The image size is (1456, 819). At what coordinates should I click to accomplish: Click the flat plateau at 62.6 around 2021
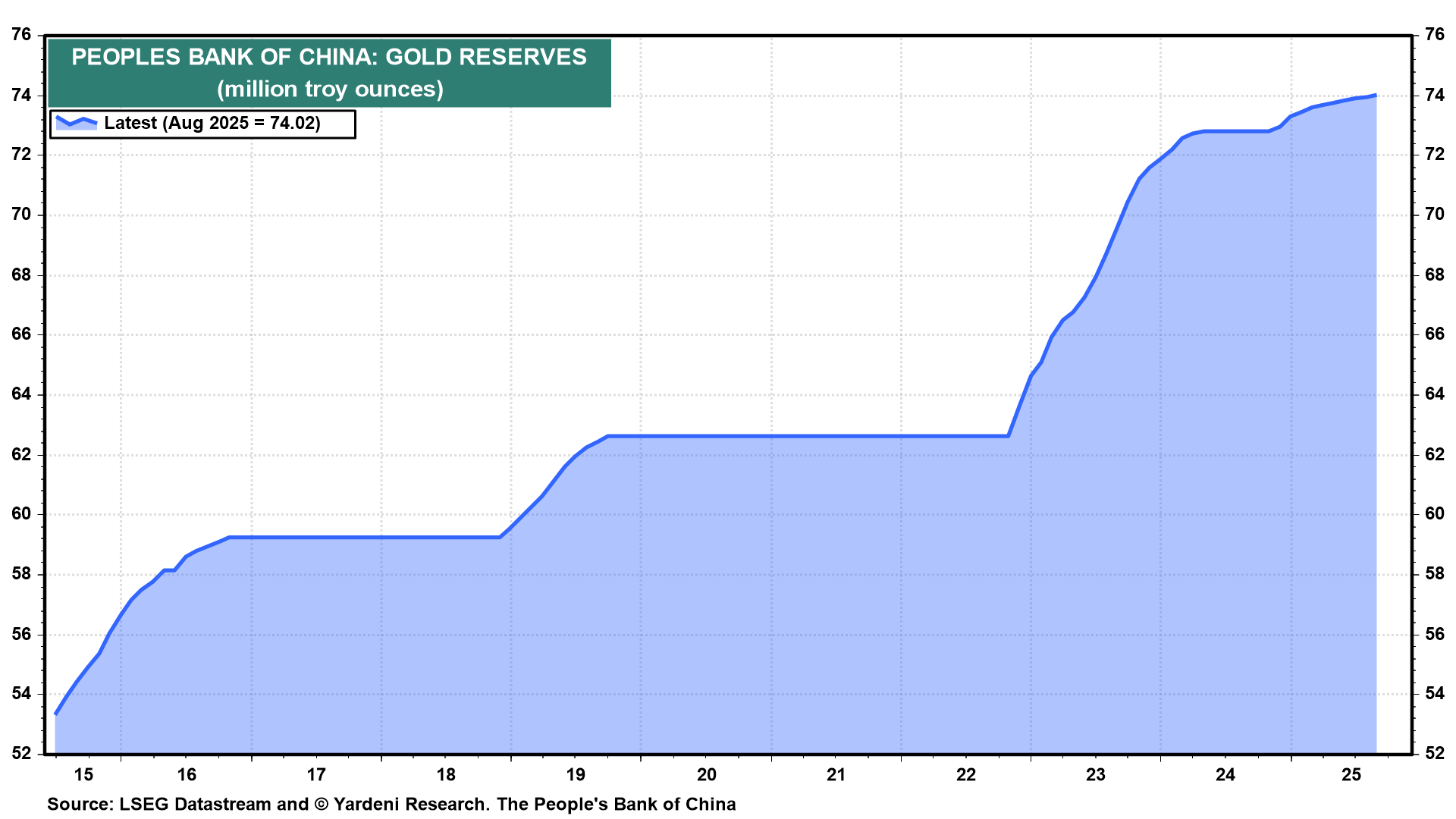834,436
